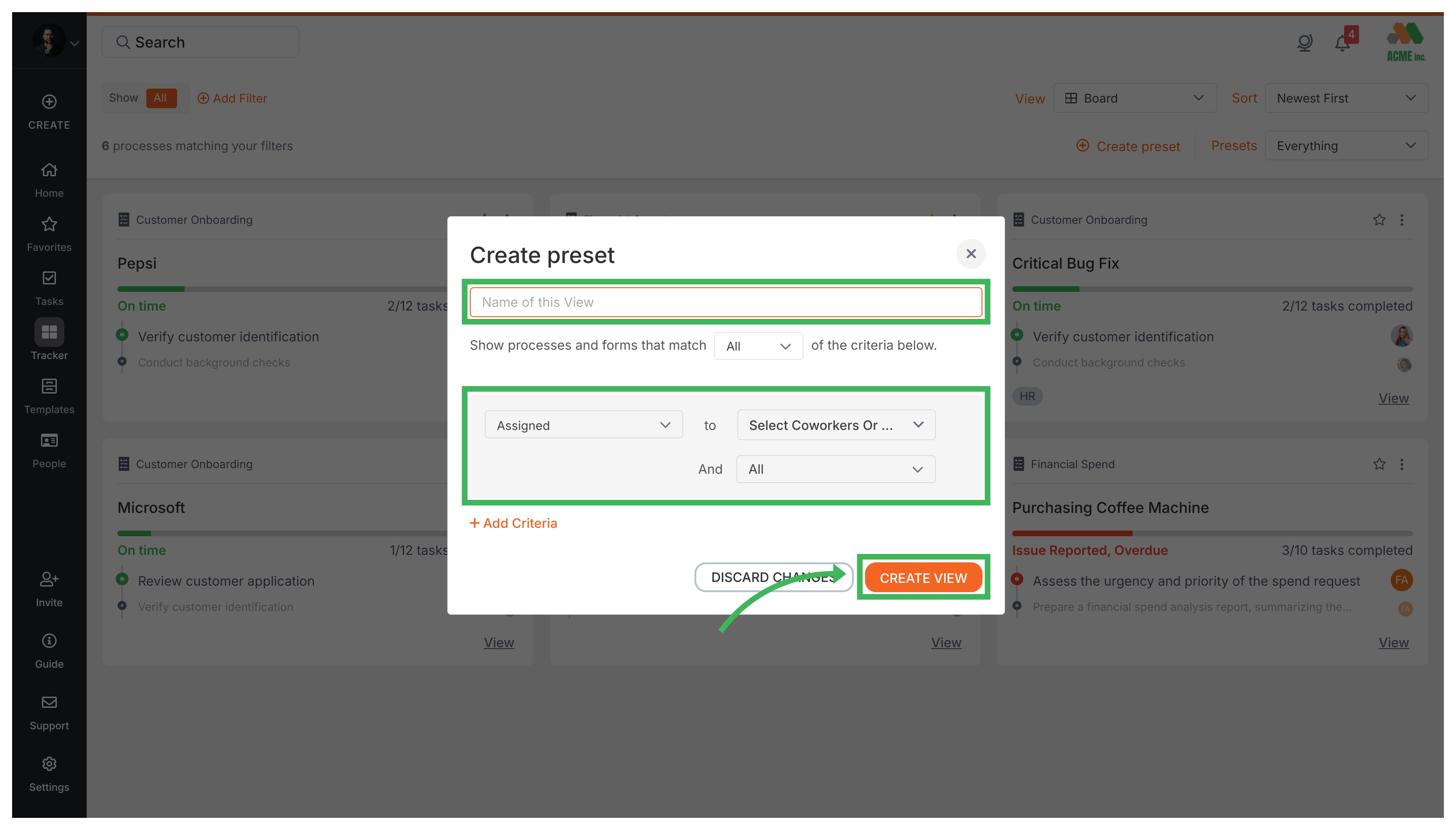Open the People directory
Screen dimensions: 1456x830
click(49, 449)
